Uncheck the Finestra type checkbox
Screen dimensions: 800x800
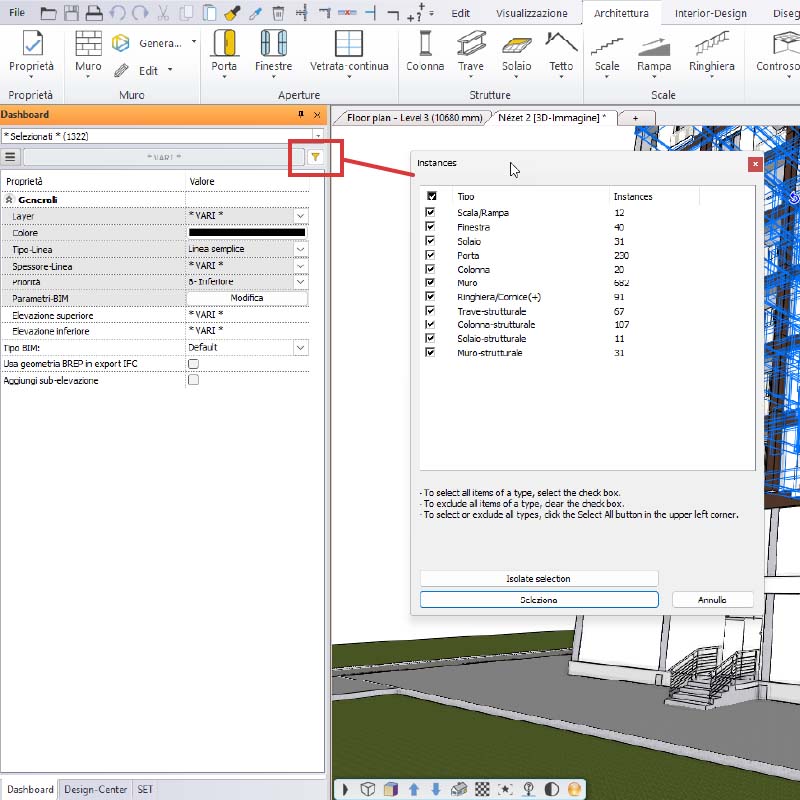pyautogui.click(x=431, y=227)
